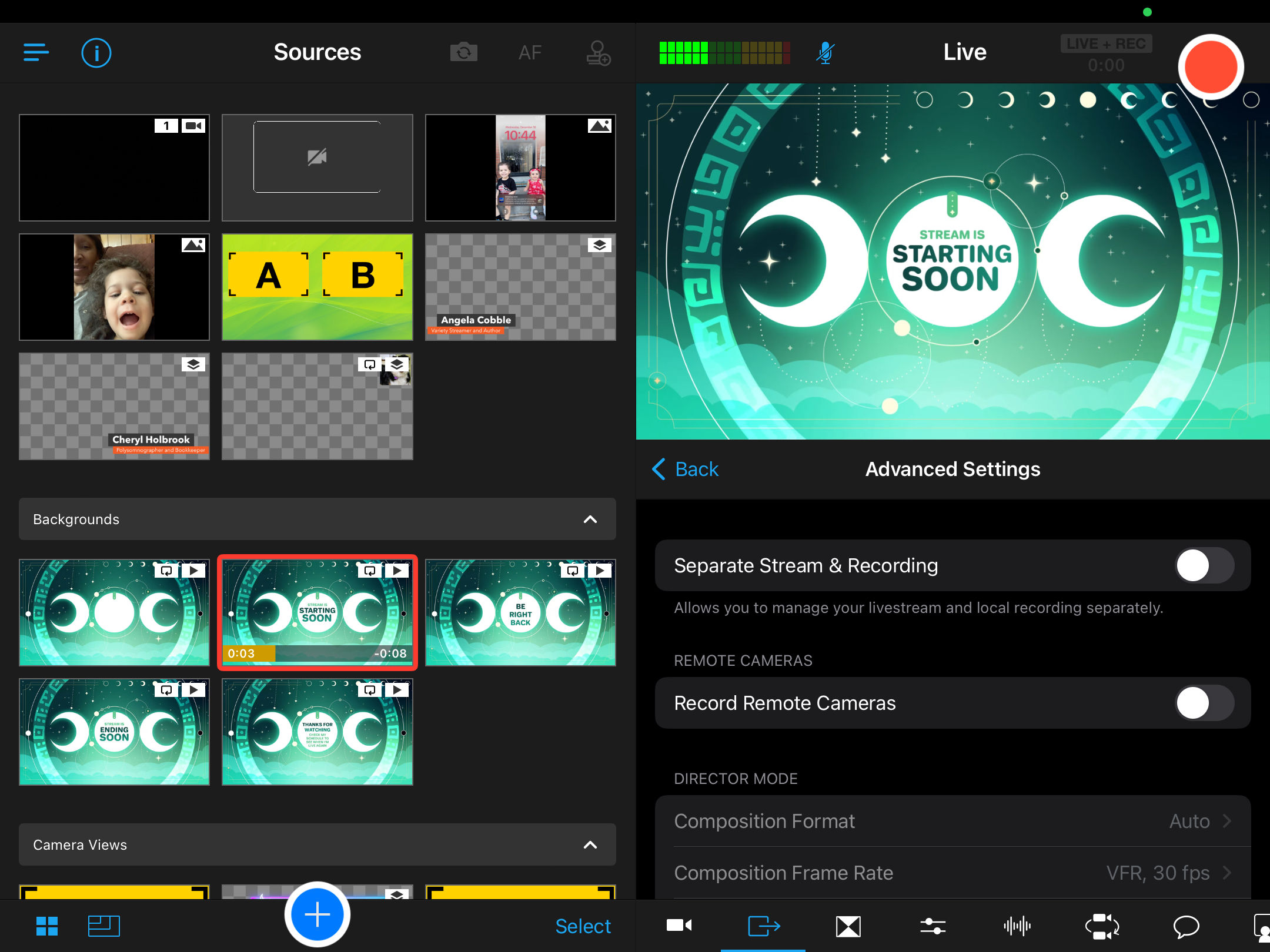Click the flip camera icon

(463, 53)
